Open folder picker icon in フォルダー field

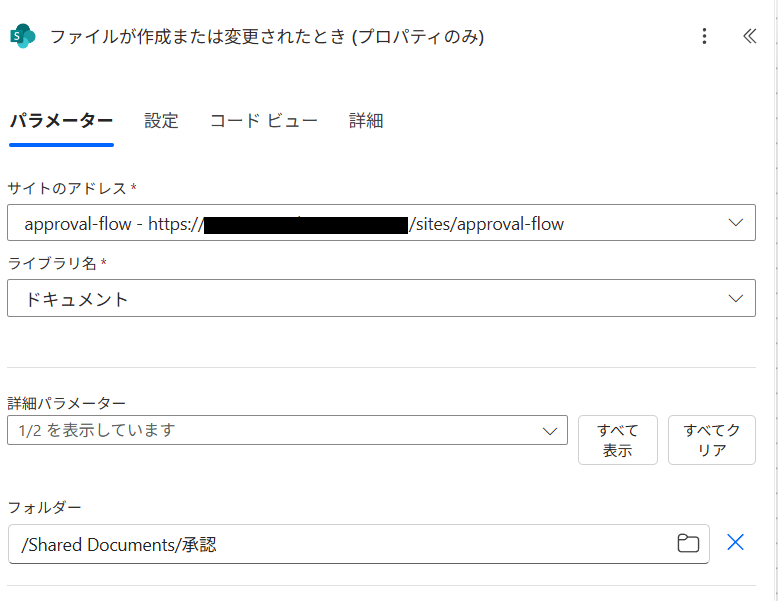coord(688,543)
